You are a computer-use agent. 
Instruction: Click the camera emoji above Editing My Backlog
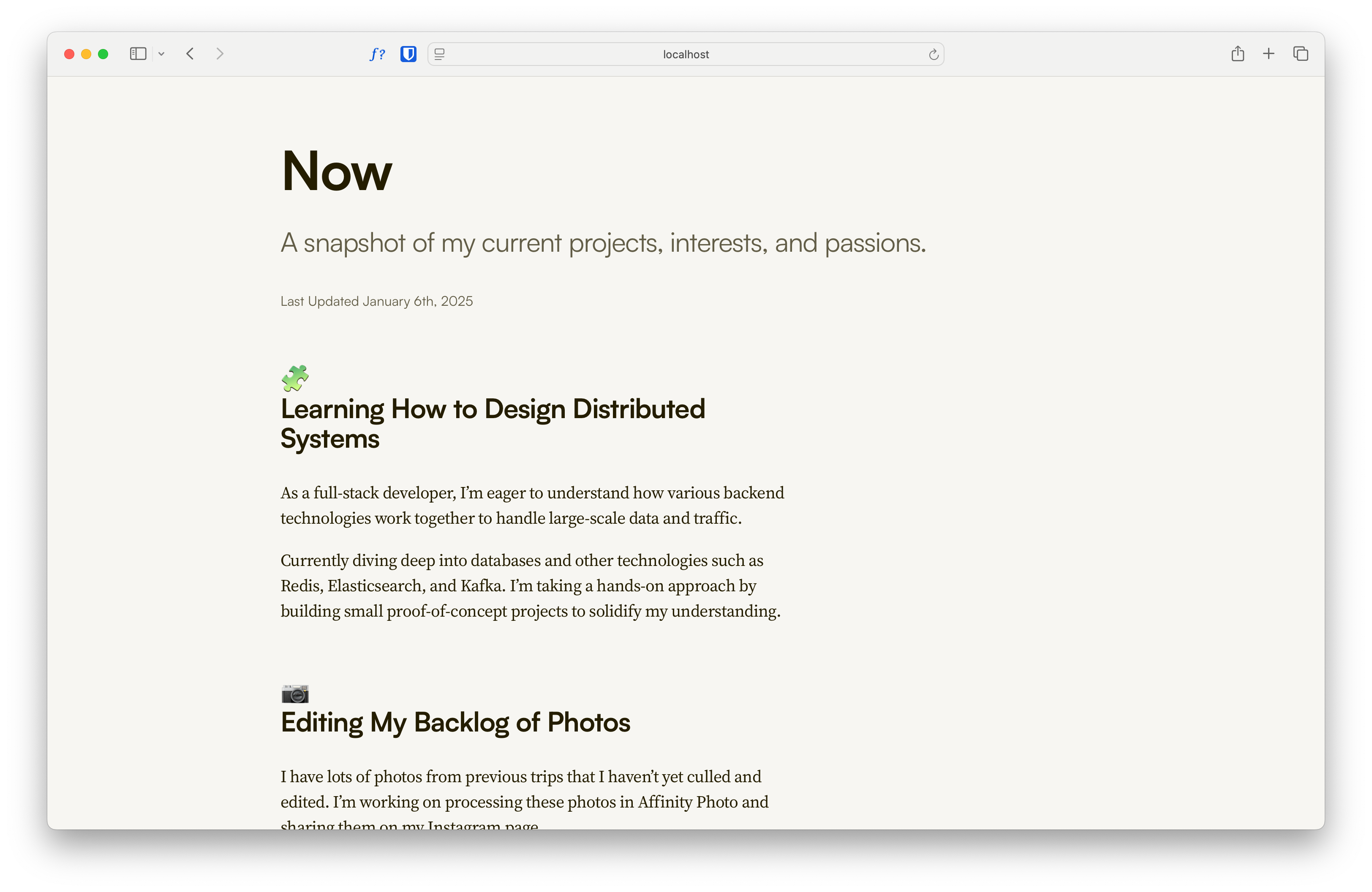click(x=294, y=694)
